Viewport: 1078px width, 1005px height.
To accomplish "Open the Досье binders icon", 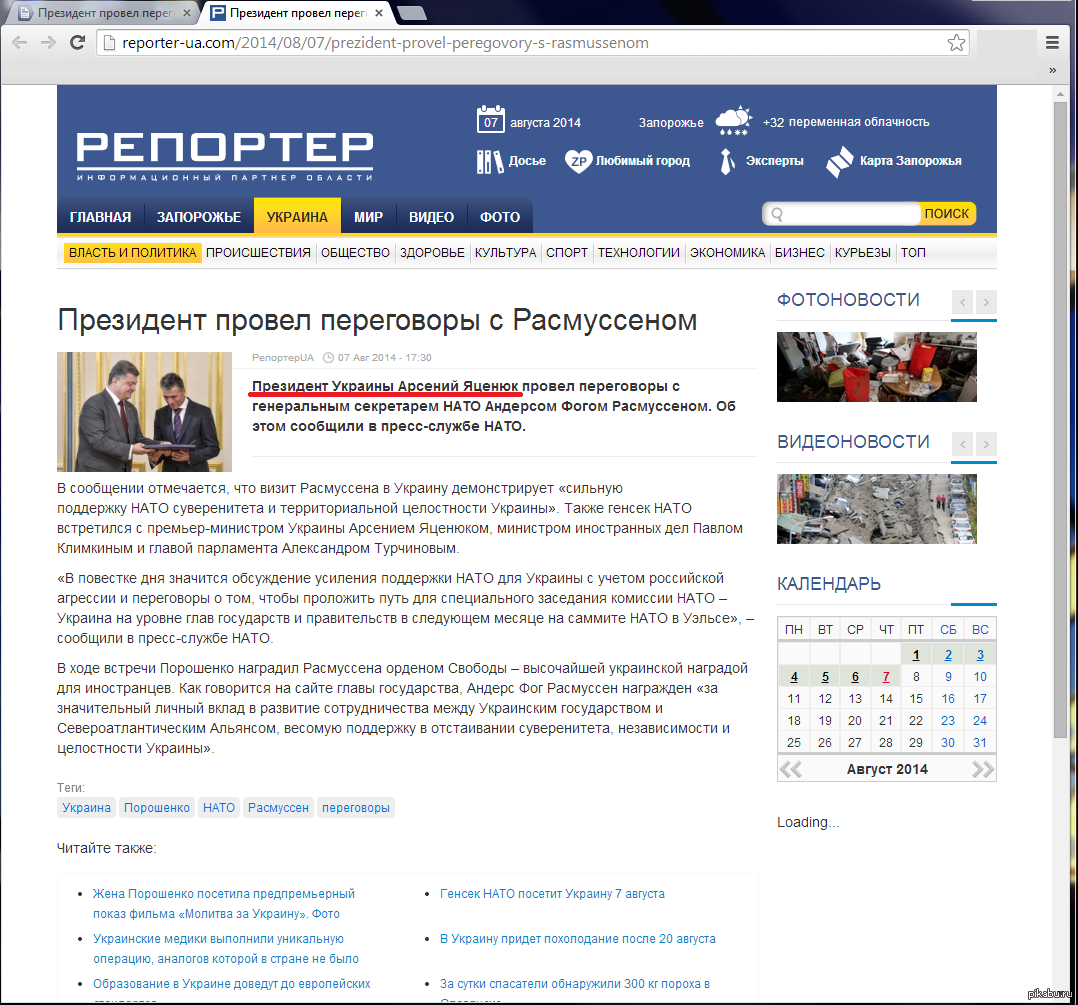I will click(x=490, y=161).
